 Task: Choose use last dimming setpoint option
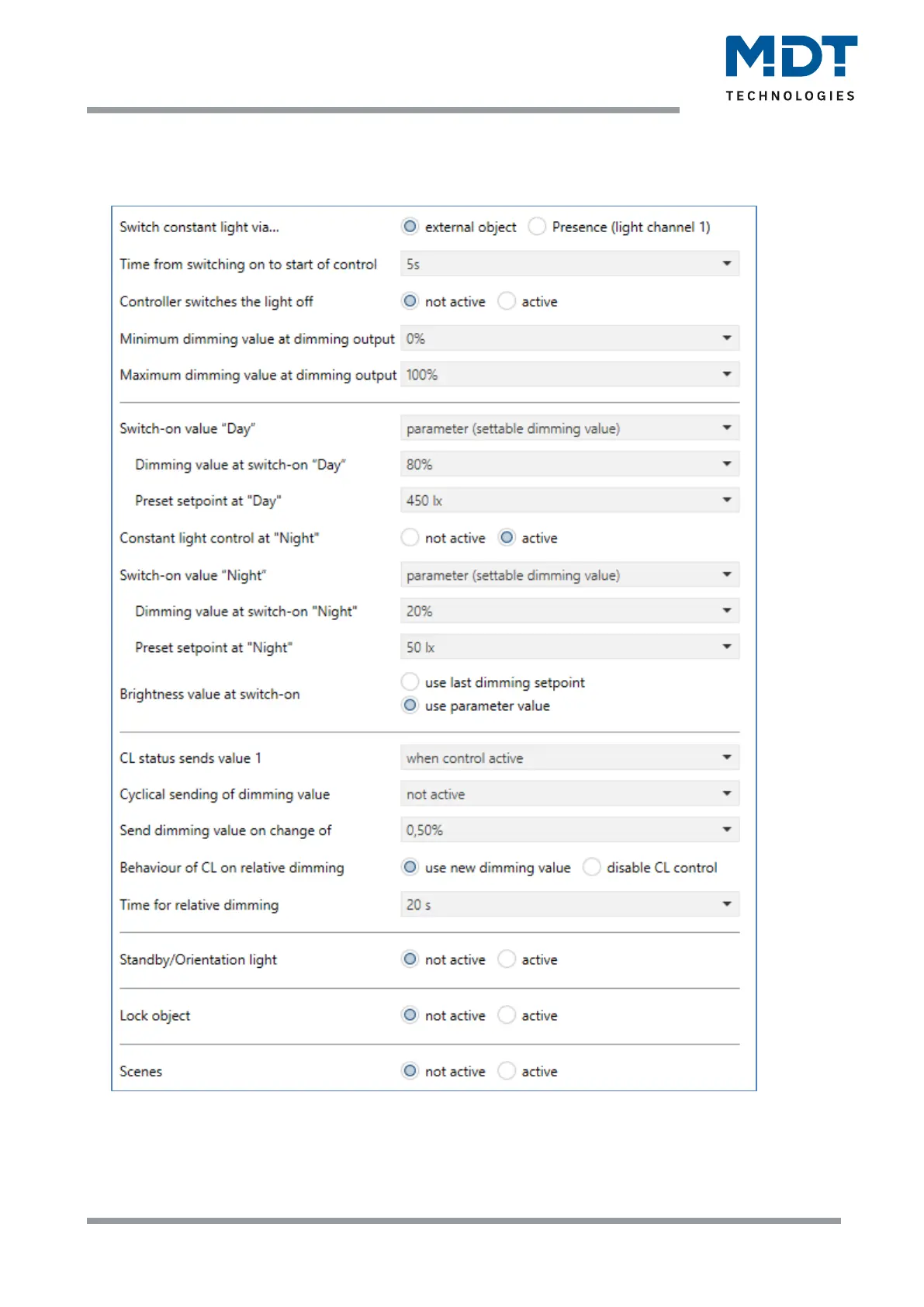click(410, 682)
